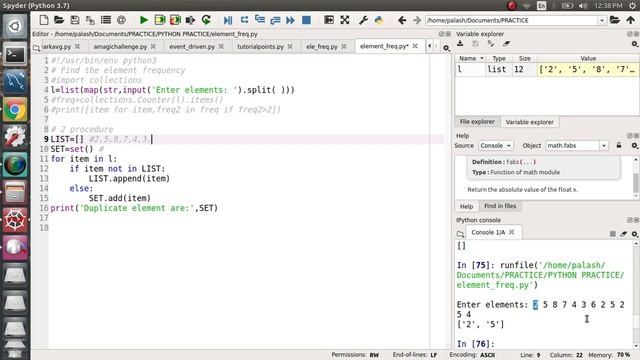Open a file using the toolbar folder icon
Viewport: 640px width, 360px height.
59,20
